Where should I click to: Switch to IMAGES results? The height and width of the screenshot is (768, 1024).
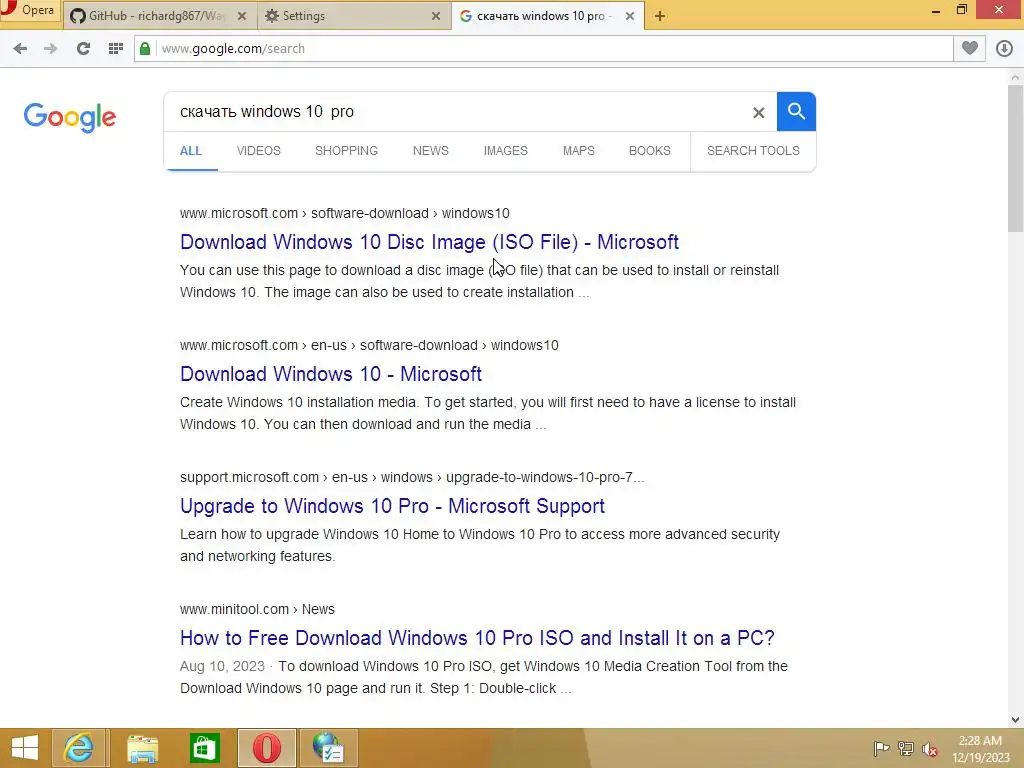point(505,151)
